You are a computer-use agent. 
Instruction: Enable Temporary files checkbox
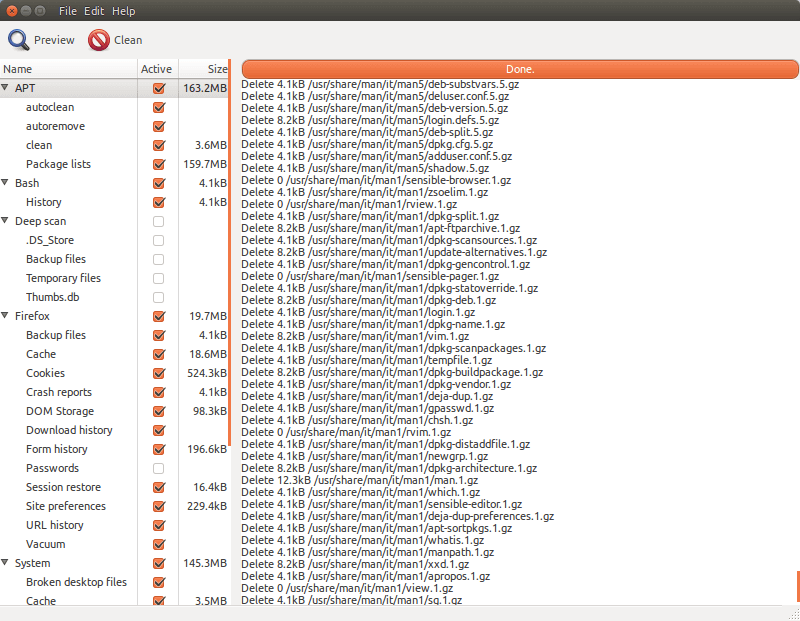159,278
